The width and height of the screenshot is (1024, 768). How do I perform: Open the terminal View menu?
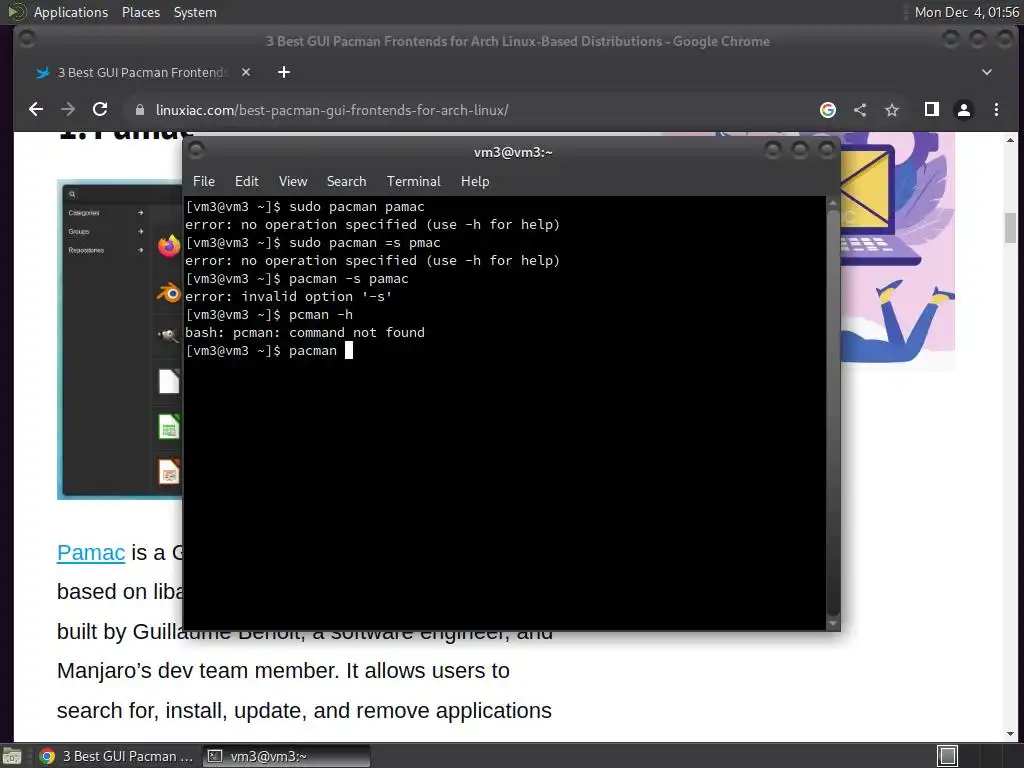click(293, 182)
